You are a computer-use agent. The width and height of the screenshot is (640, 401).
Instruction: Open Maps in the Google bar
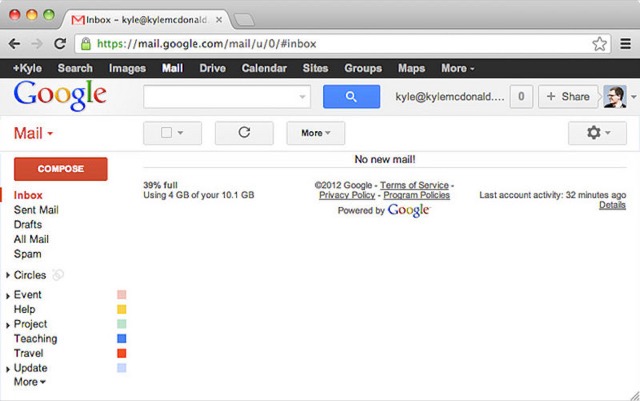tap(411, 68)
